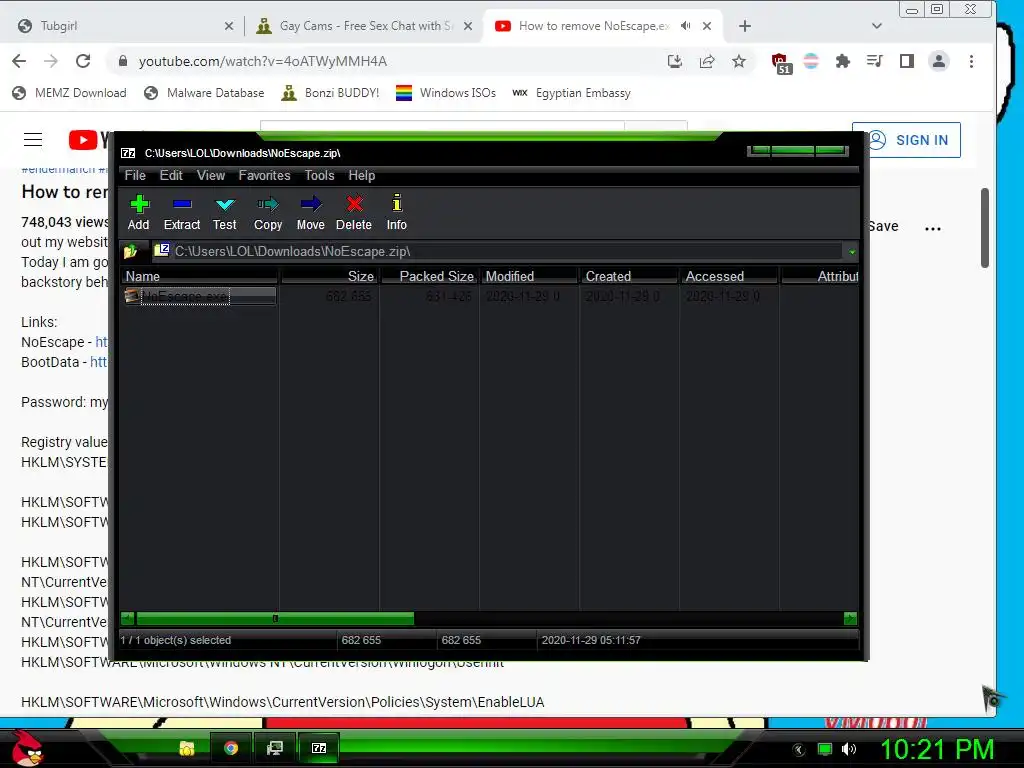Screen dimensions: 1024x768
Task: Select the Copy toolbar icon in 7-Zip
Action: pos(268,213)
